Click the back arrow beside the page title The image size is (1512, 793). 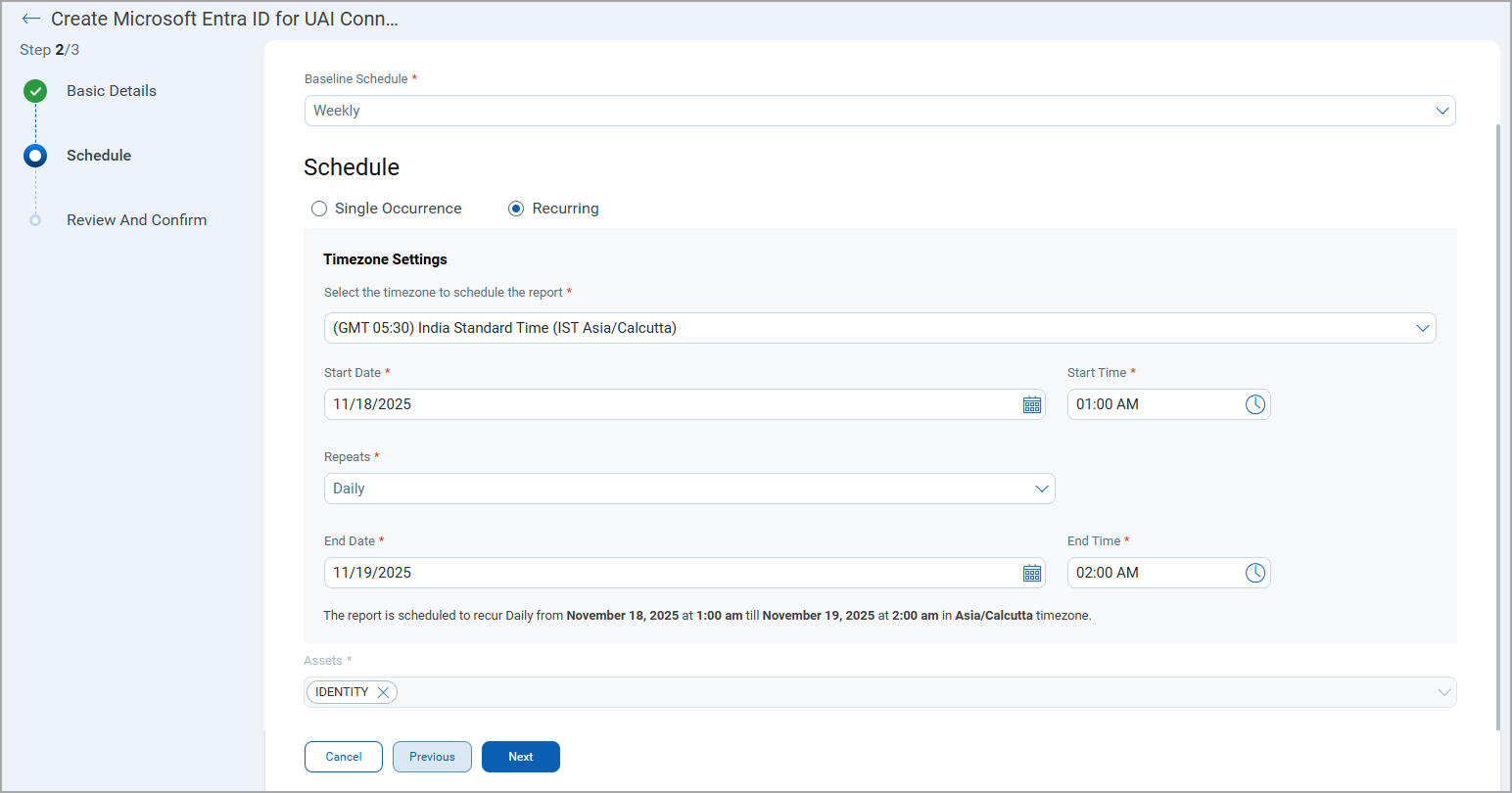coord(31,19)
